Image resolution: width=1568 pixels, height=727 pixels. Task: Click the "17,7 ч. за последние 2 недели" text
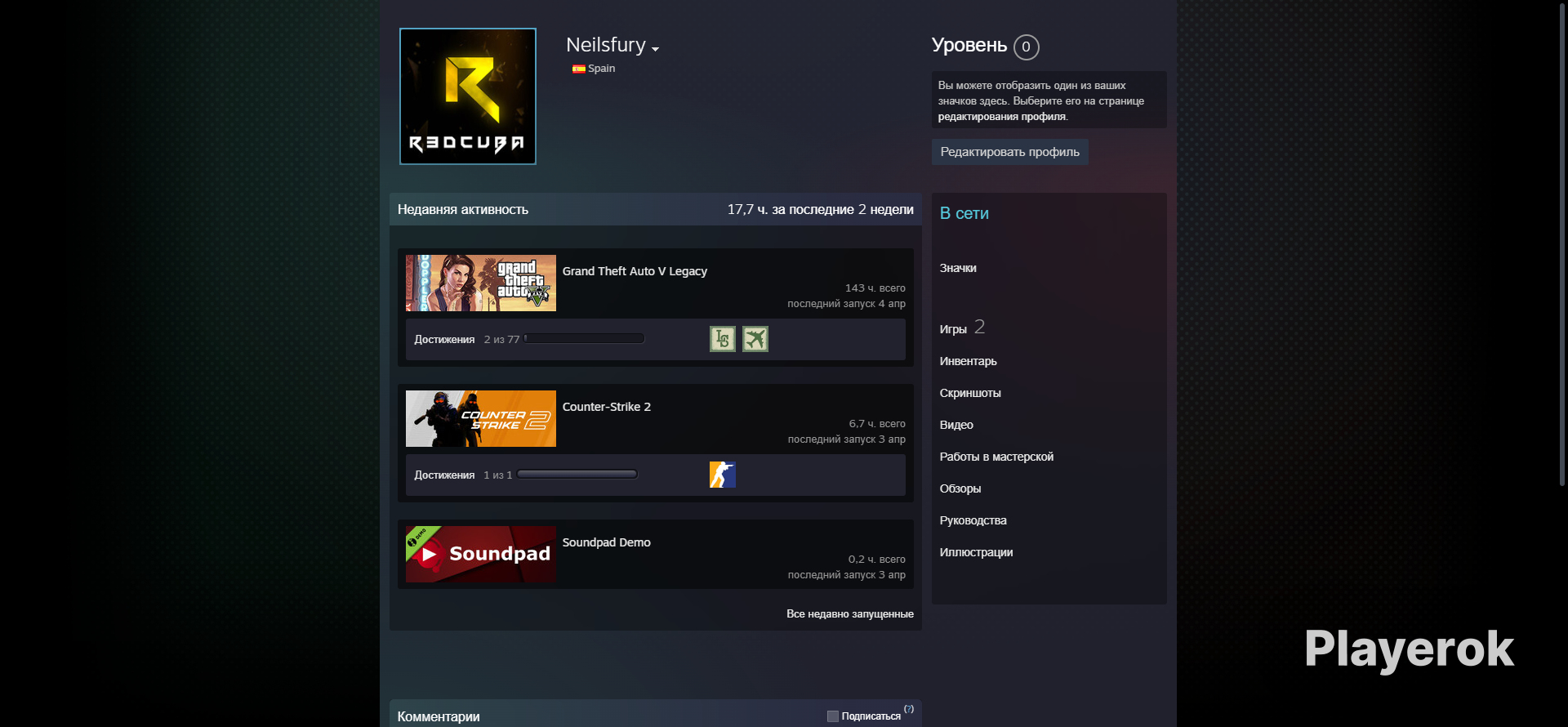tap(821, 210)
